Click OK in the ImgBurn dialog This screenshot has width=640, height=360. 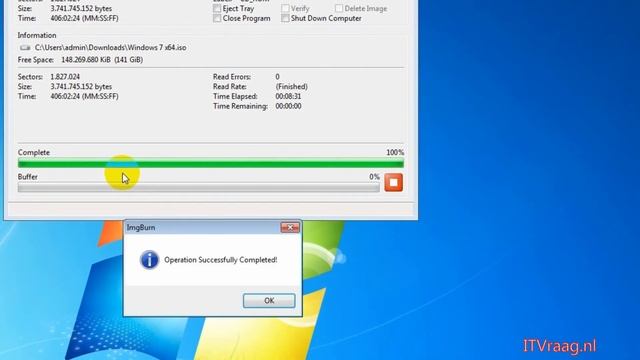click(x=269, y=301)
